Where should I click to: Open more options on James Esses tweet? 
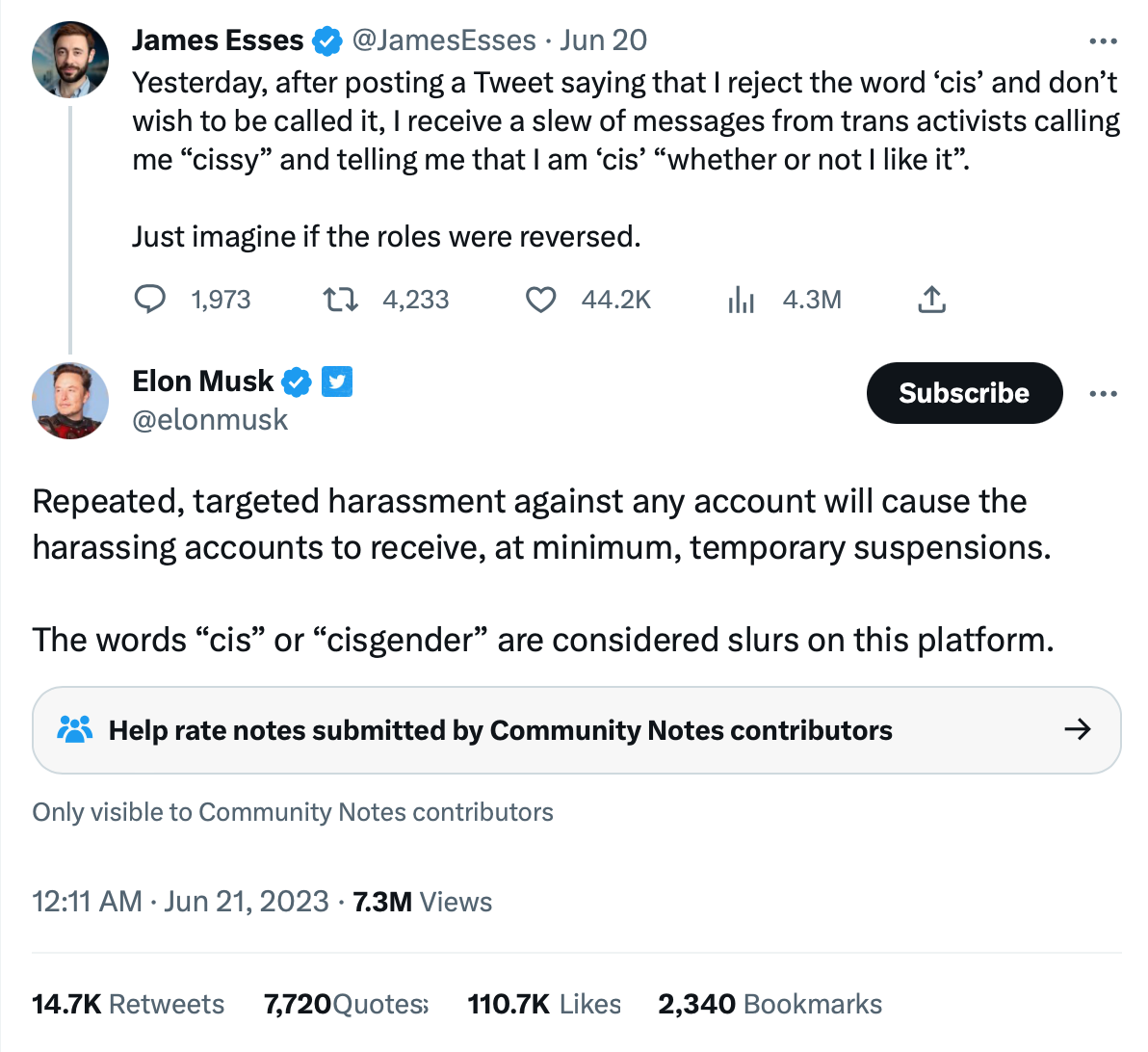1103,41
